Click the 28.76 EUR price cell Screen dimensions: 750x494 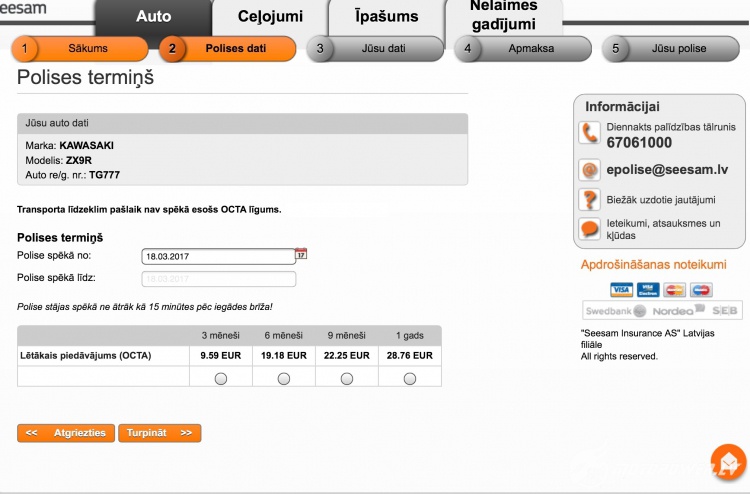click(x=409, y=356)
